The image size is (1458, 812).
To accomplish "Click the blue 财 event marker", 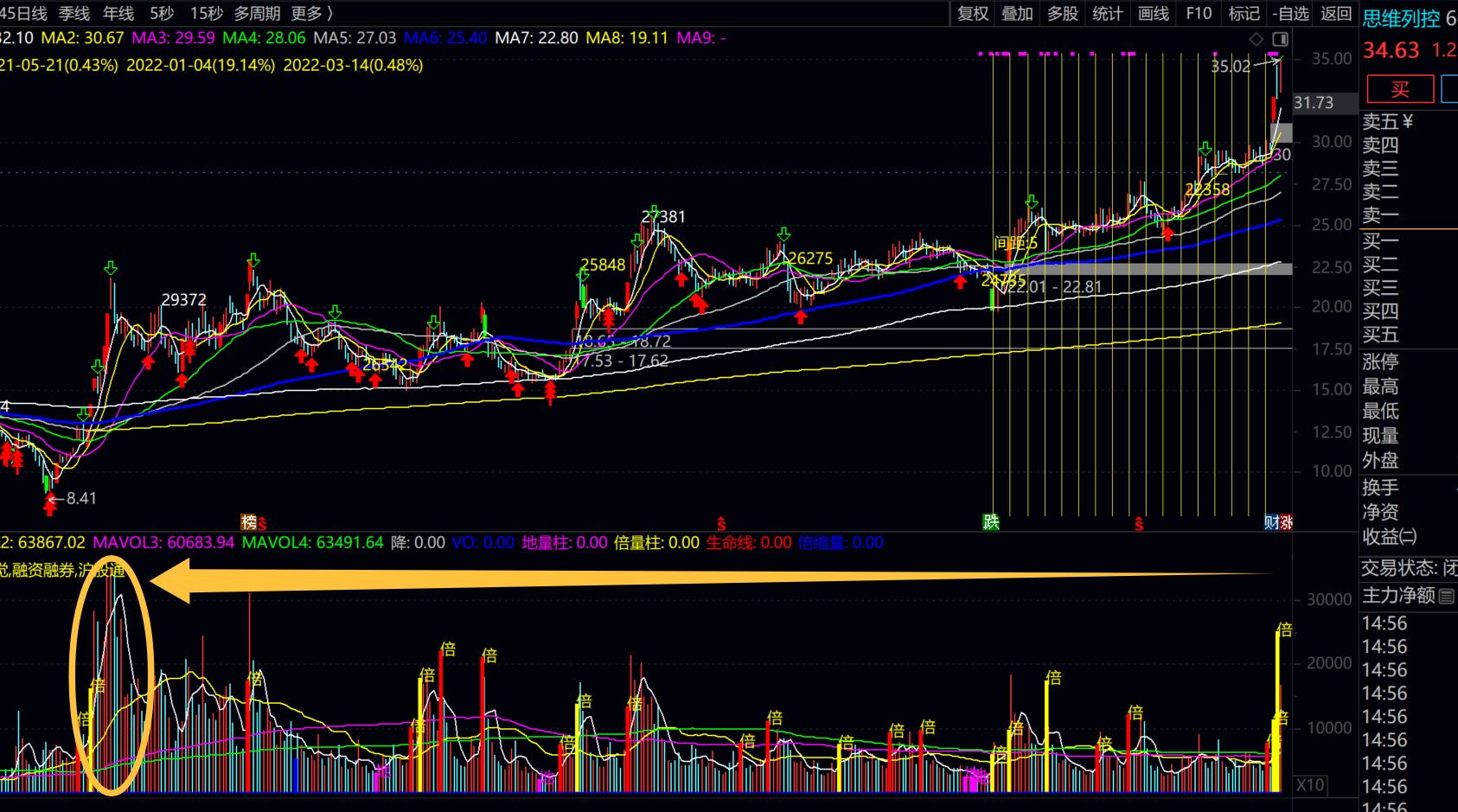I will point(1271,521).
